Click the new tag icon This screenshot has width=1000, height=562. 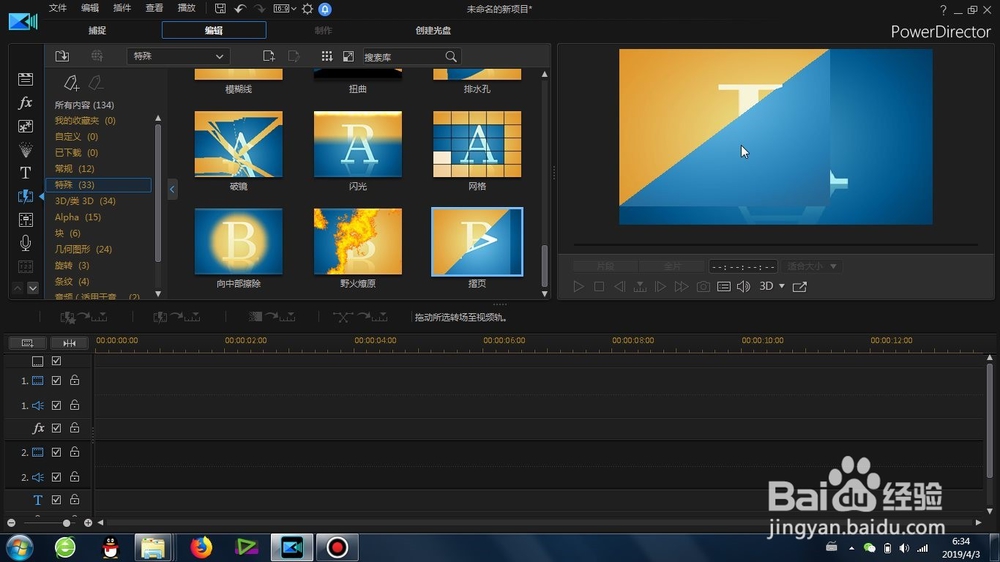click(x=71, y=83)
